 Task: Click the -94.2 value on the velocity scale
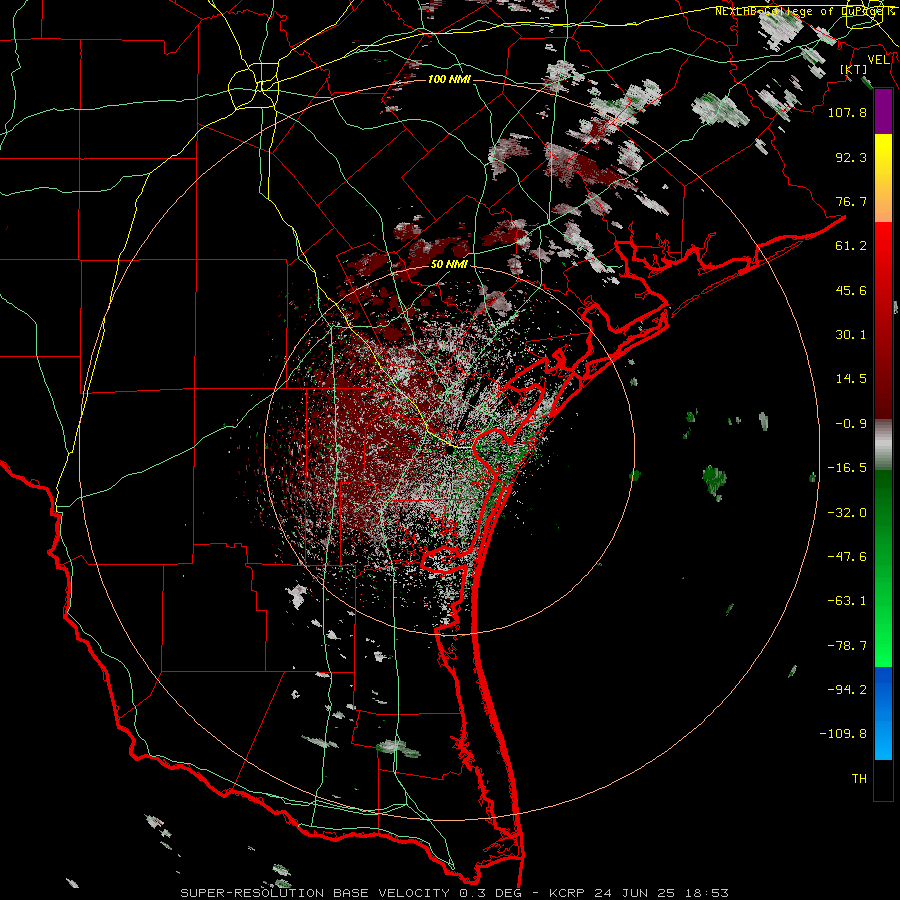click(x=847, y=690)
